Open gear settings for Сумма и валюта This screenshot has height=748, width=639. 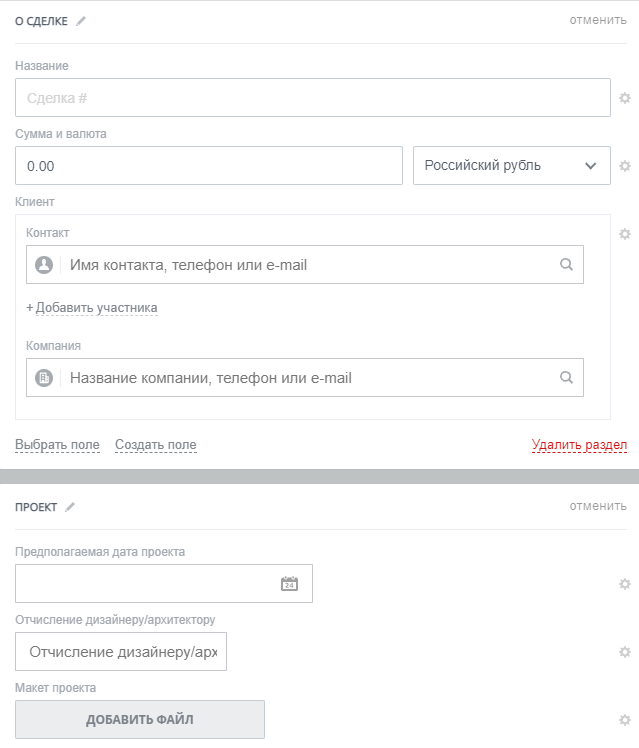[x=625, y=166]
